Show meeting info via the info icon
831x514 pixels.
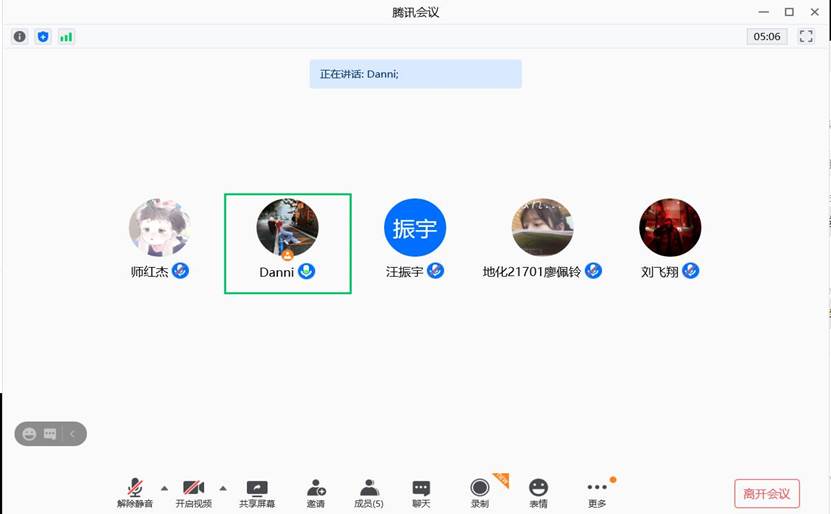pyautogui.click(x=20, y=37)
